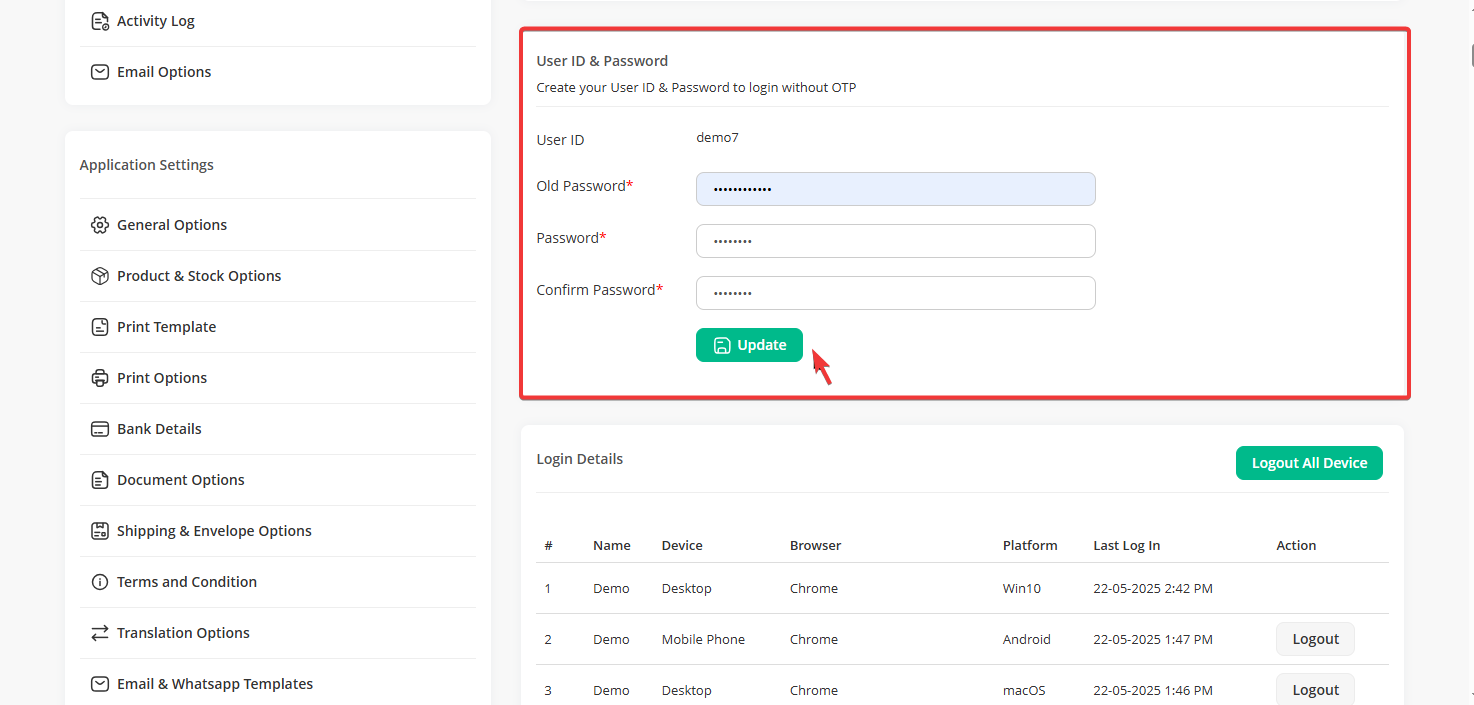Click the Last Log In column header

(1126, 546)
